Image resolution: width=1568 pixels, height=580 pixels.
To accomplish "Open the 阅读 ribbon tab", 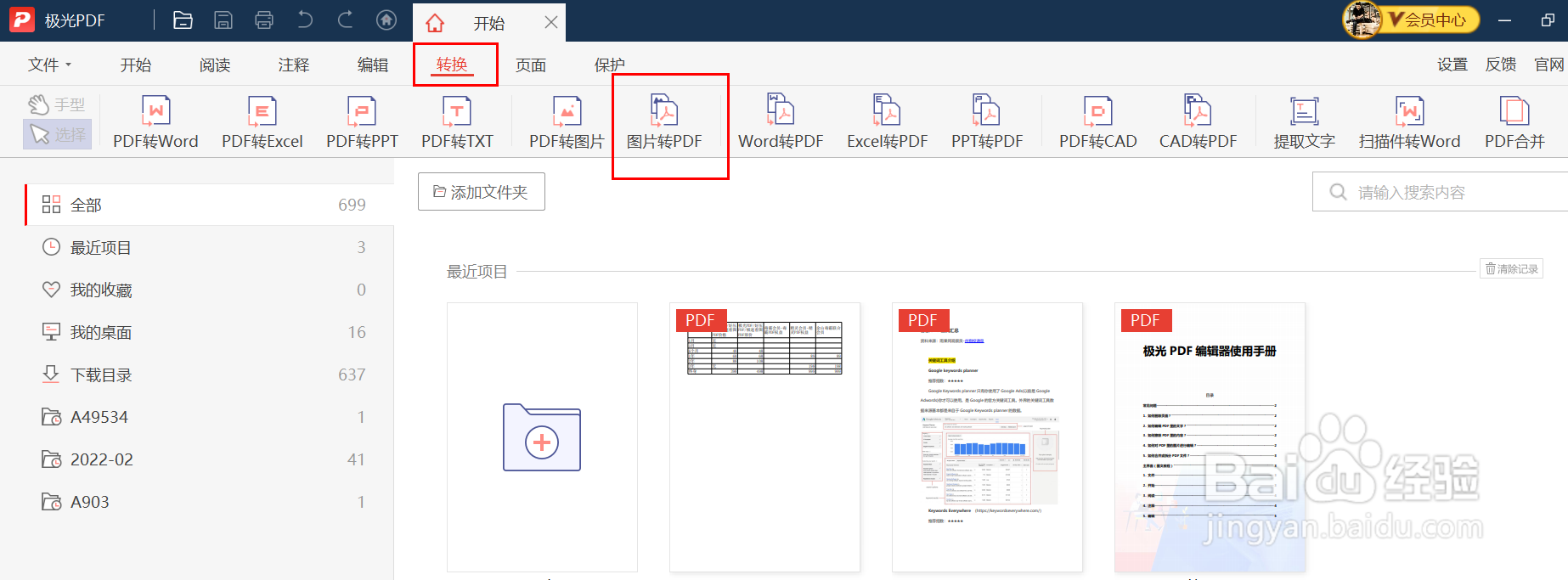I will pos(215,65).
